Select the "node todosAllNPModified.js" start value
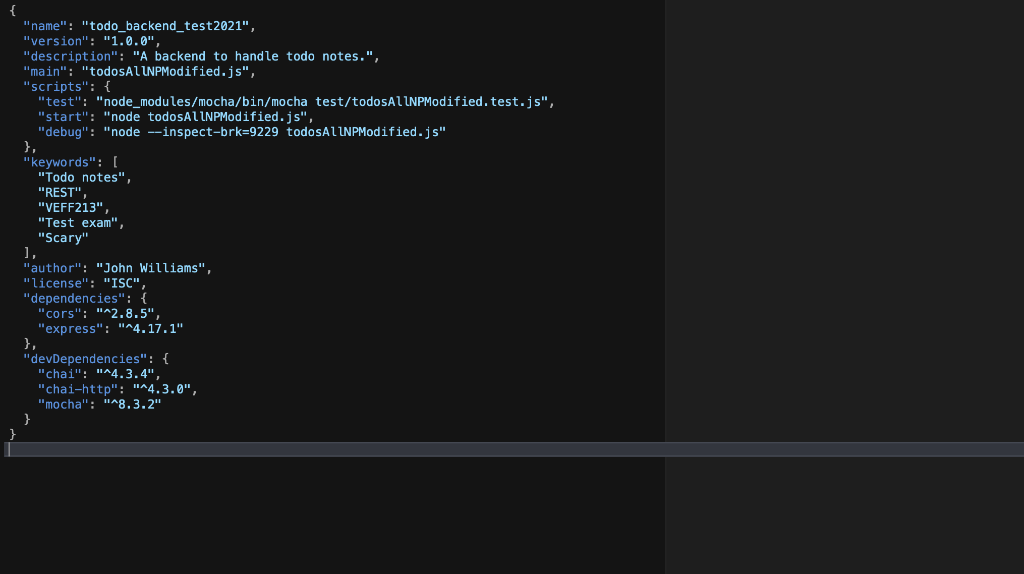1024x574 pixels. coord(206,117)
